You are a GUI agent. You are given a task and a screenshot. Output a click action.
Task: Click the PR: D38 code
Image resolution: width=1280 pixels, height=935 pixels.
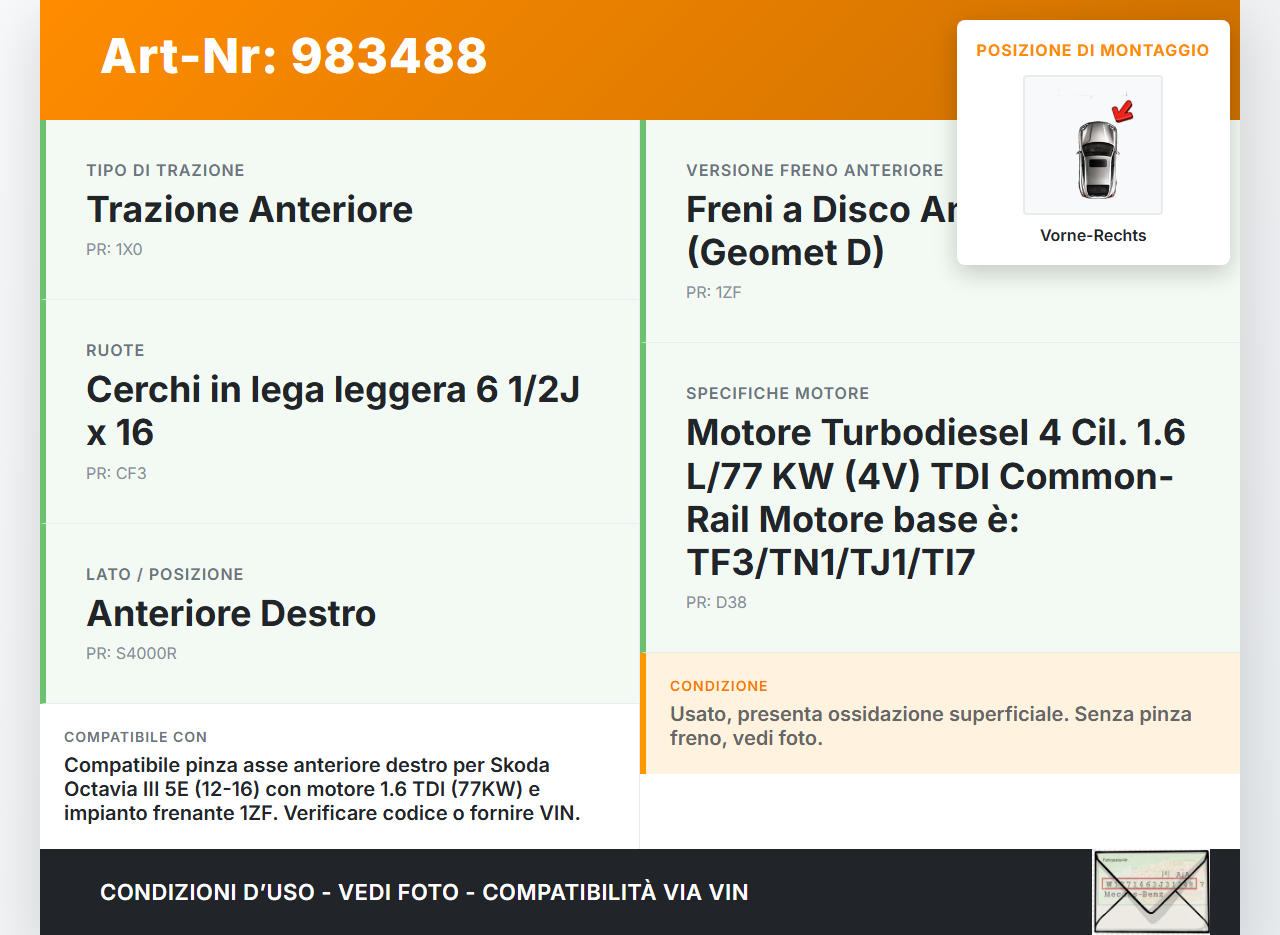point(716,603)
